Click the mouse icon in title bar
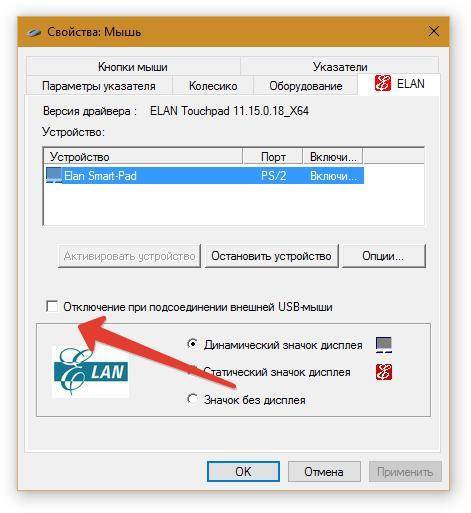 click(34, 32)
